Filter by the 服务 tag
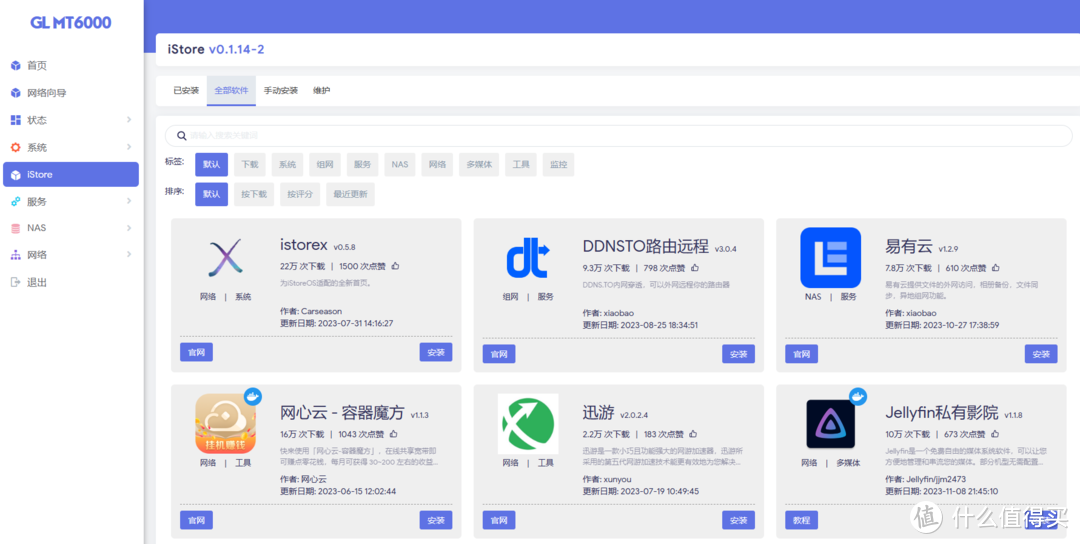Viewport: 1080px width, 544px height. [x=362, y=165]
